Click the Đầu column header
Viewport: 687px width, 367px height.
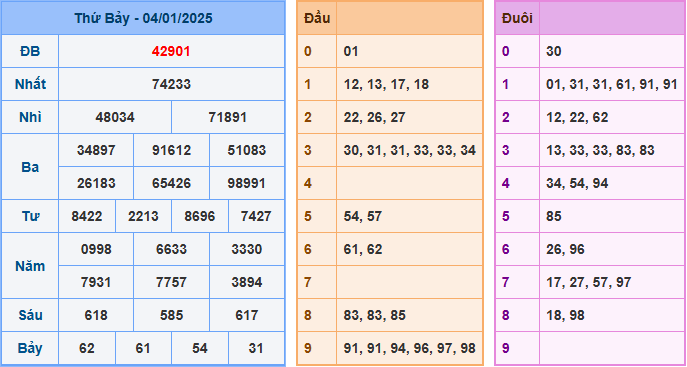317,18
